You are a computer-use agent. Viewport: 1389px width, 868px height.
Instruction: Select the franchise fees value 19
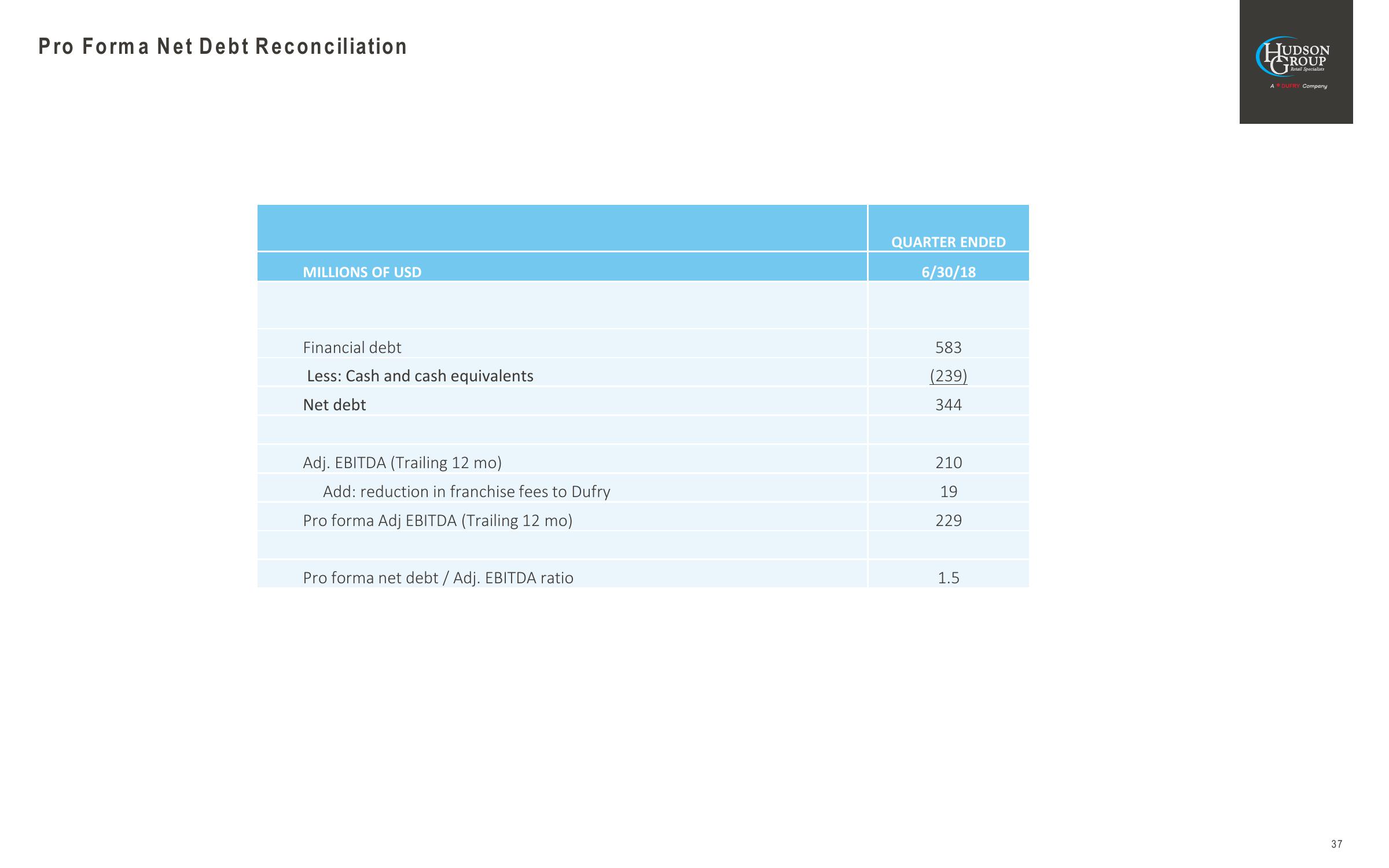click(x=949, y=492)
